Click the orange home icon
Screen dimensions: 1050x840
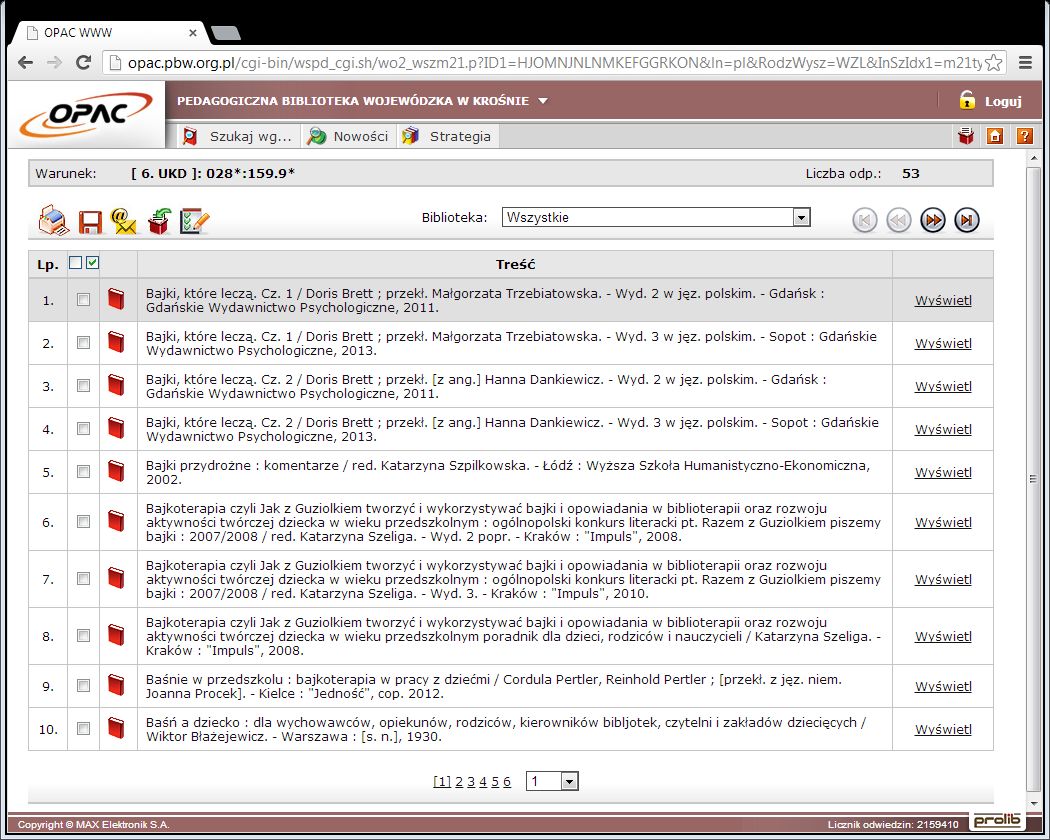[x=995, y=136]
